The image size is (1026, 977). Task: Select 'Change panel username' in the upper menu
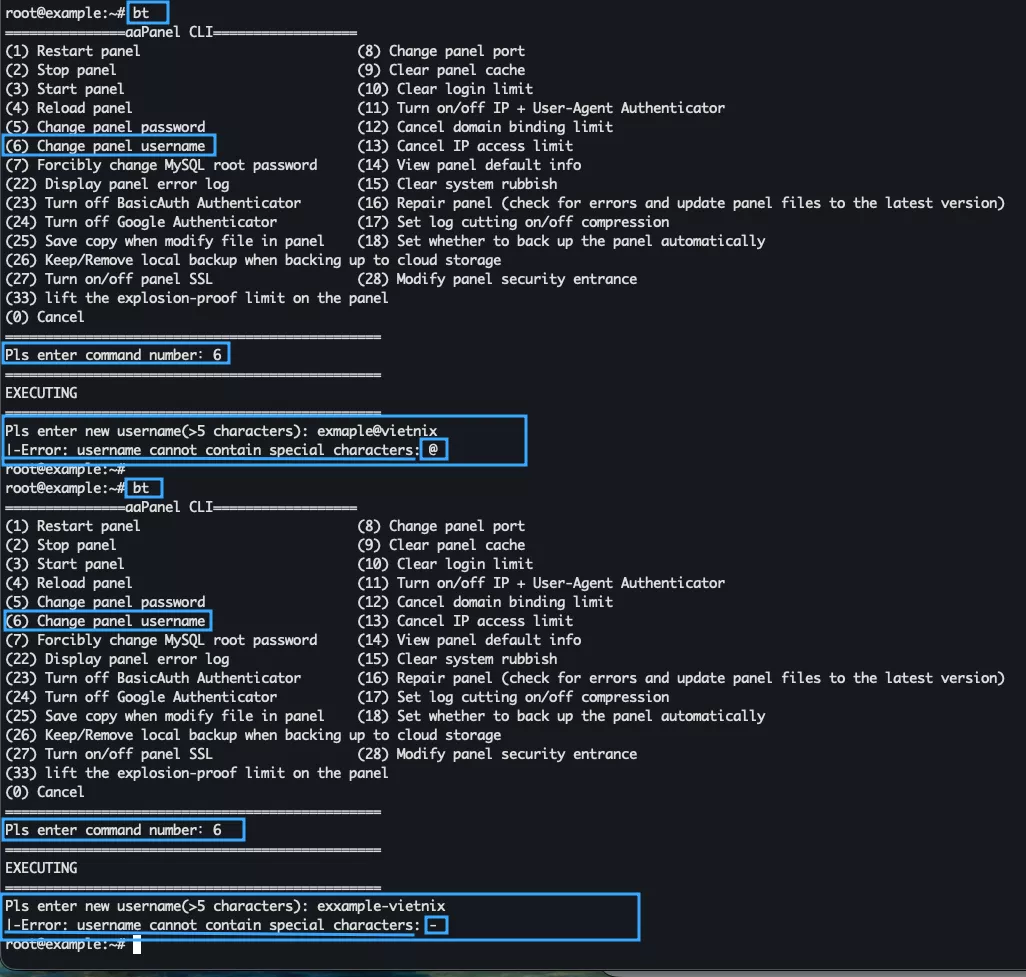108,146
